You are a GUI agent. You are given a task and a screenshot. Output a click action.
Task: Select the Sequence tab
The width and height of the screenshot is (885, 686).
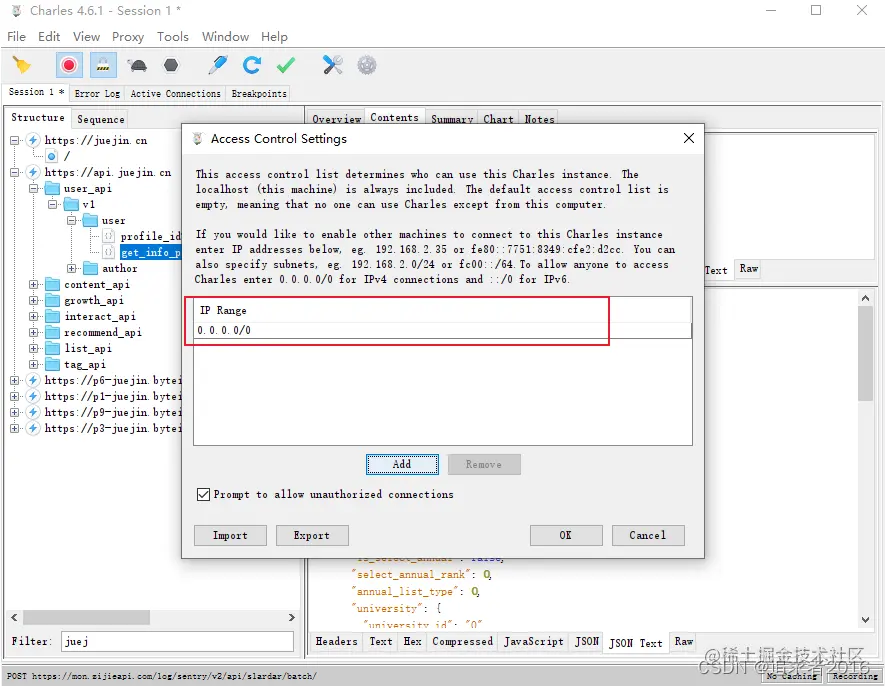pyautogui.click(x=100, y=119)
